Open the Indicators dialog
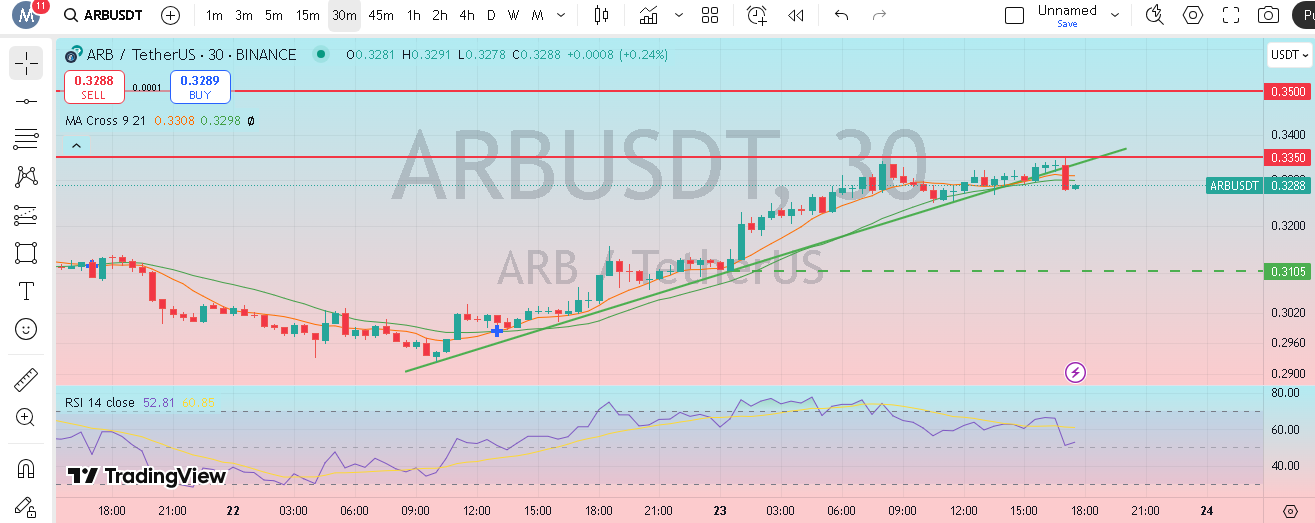 [649, 15]
